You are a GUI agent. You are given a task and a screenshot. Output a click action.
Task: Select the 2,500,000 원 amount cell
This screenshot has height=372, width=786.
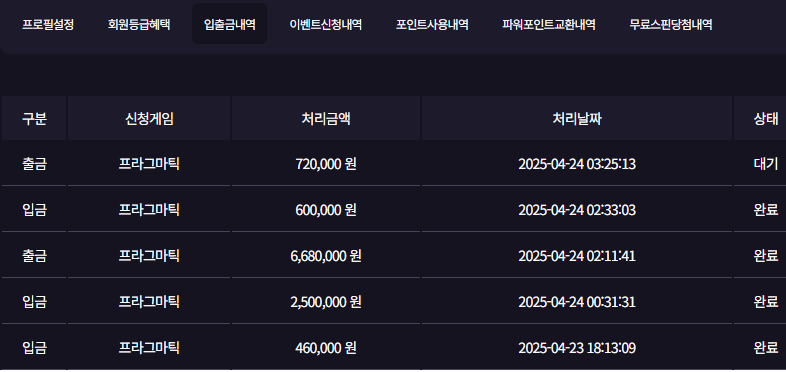(x=326, y=302)
